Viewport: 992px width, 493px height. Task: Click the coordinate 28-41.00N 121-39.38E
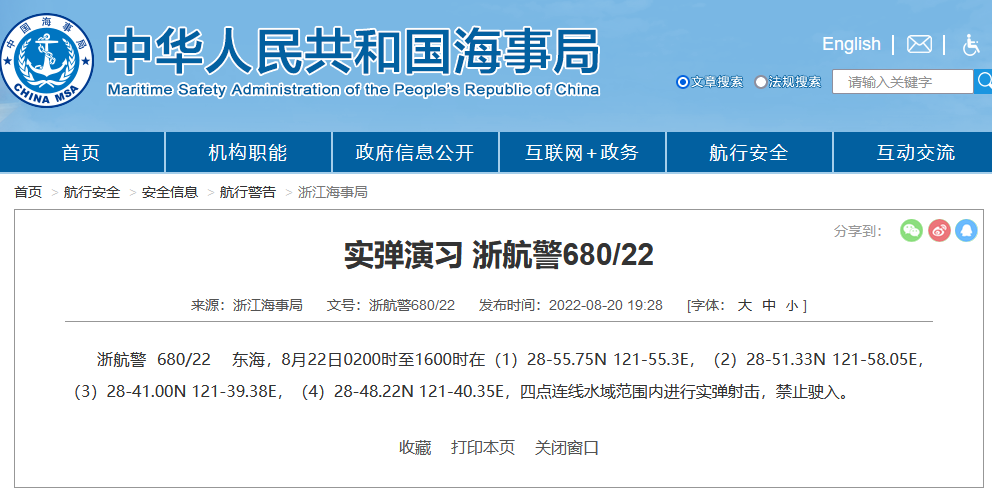pyautogui.click(x=194, y=393)
